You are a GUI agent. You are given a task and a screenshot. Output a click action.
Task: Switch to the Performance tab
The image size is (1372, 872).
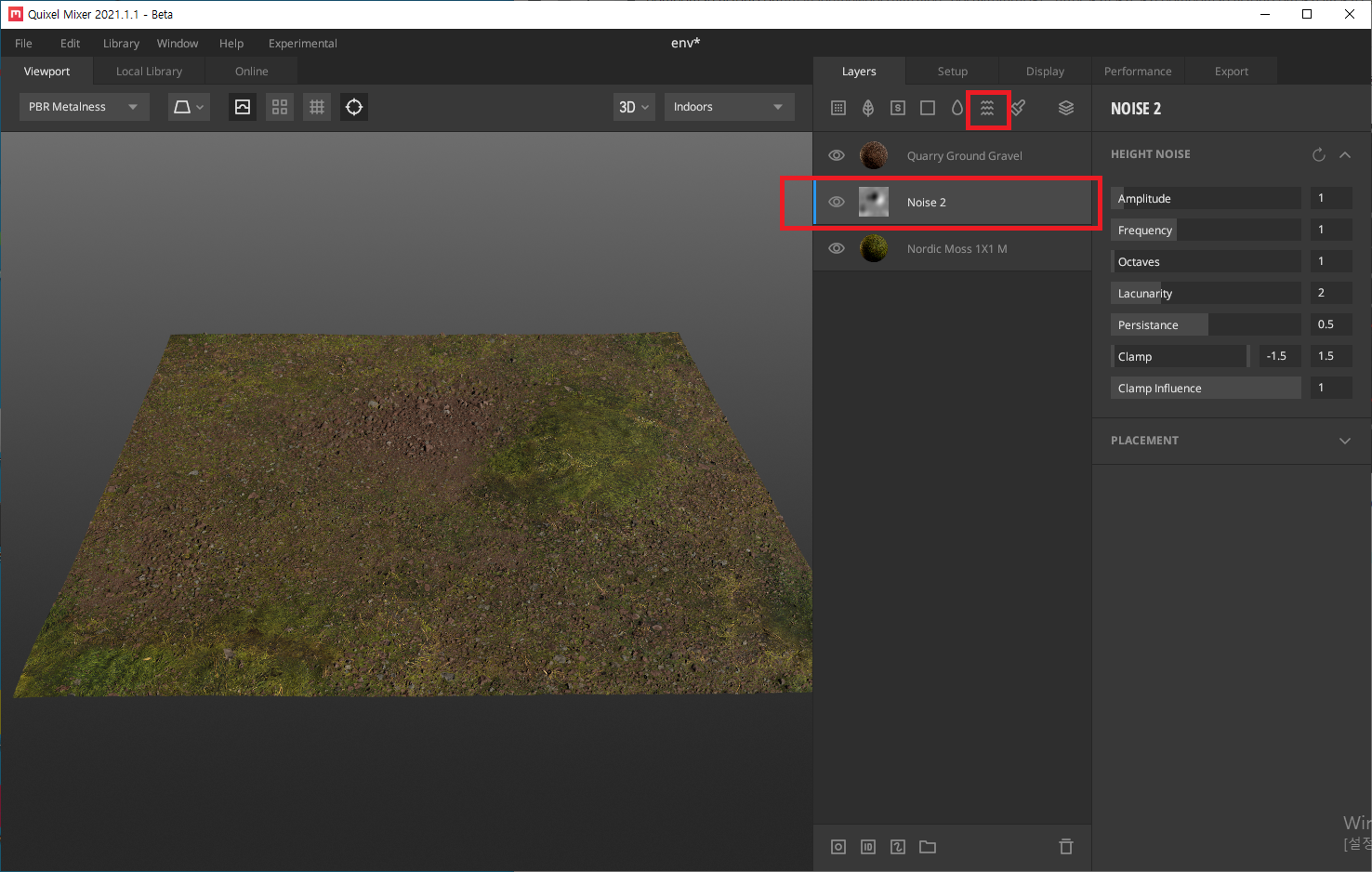(x=1138, y=72)
